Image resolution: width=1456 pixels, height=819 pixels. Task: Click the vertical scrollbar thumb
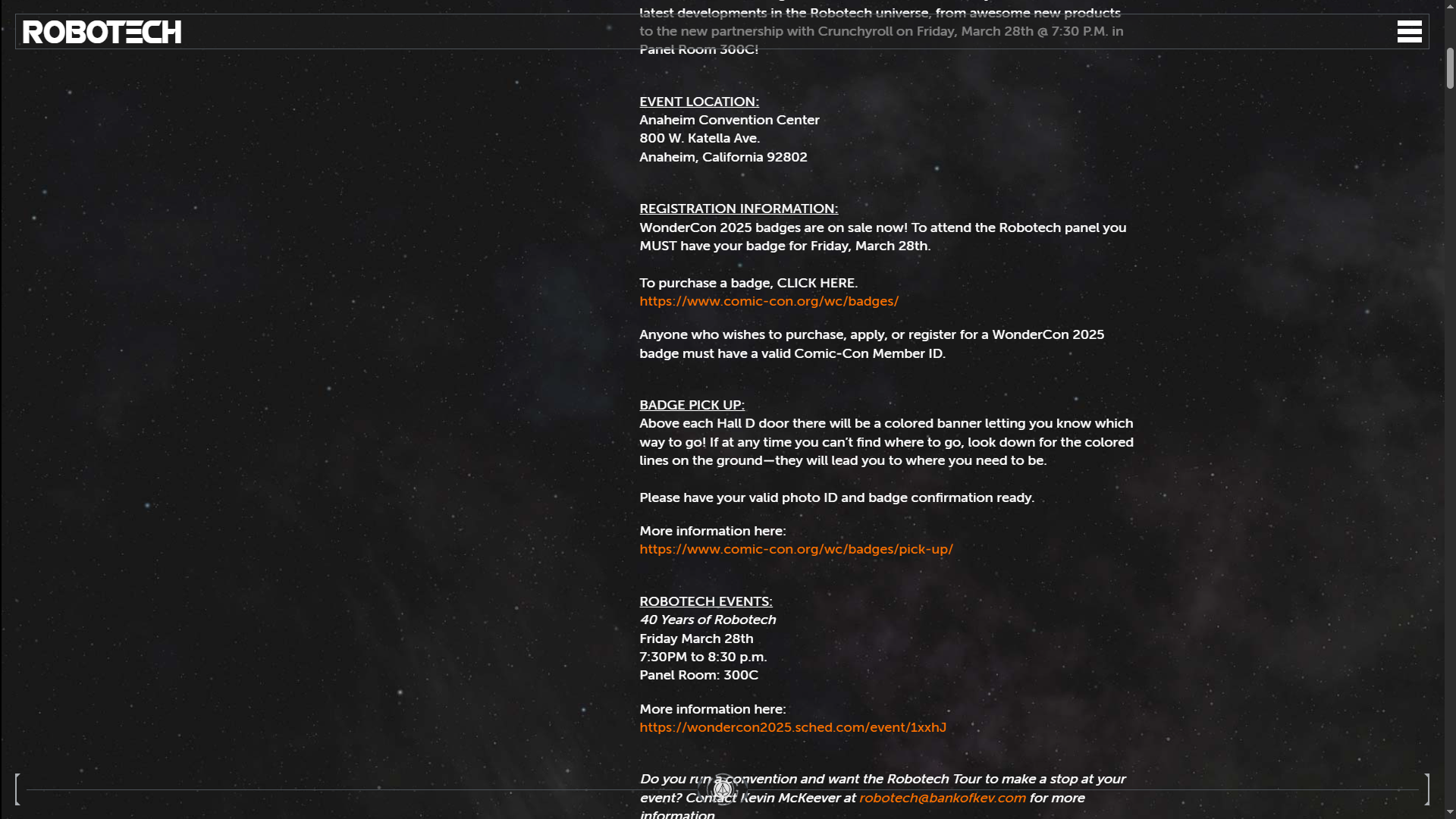1450,68
